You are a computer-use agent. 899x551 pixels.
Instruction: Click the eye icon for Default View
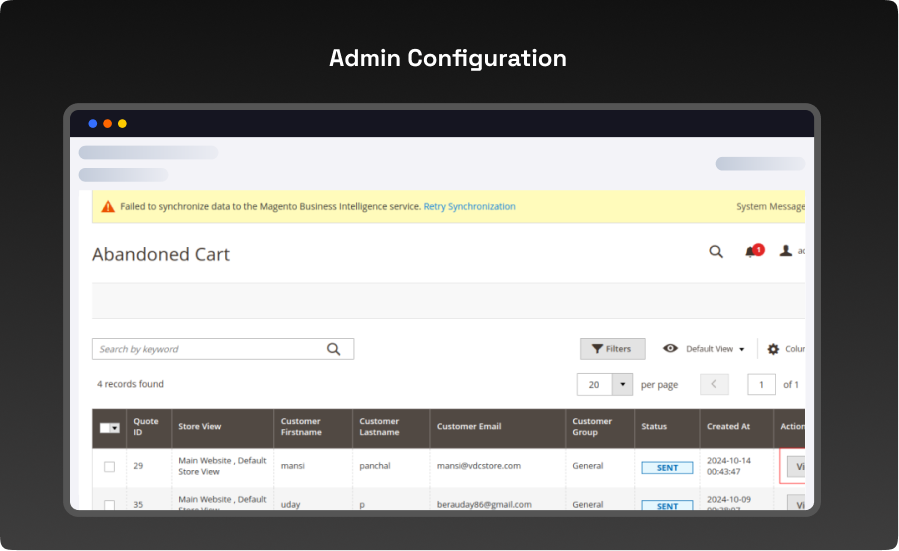[x=670, y=349]
